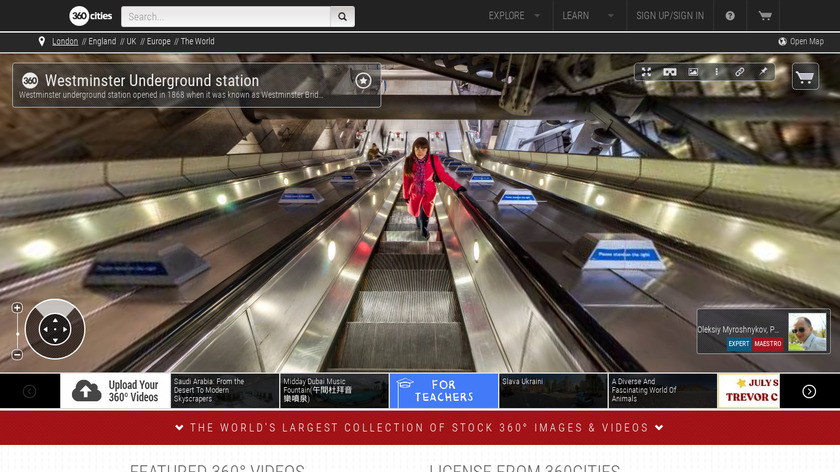Toggle the pin icon in viewer toolbar
This screenshot has height=472, width=840.
point(763,72)
